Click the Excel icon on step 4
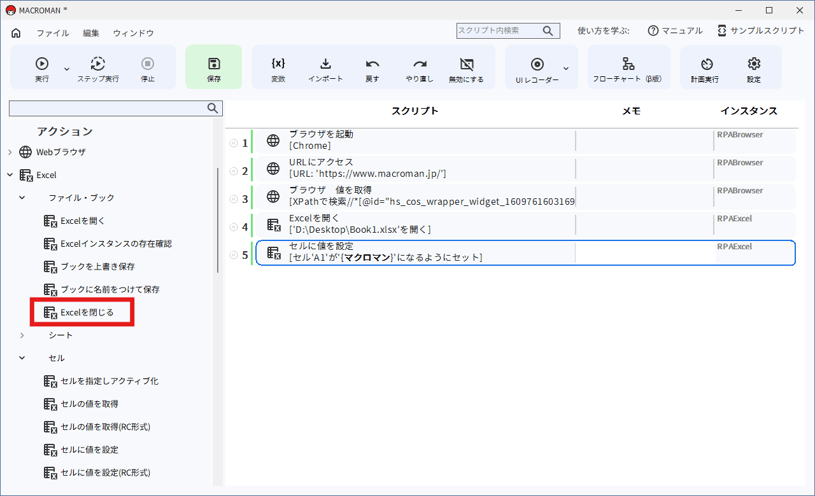 tap(273, 225)
